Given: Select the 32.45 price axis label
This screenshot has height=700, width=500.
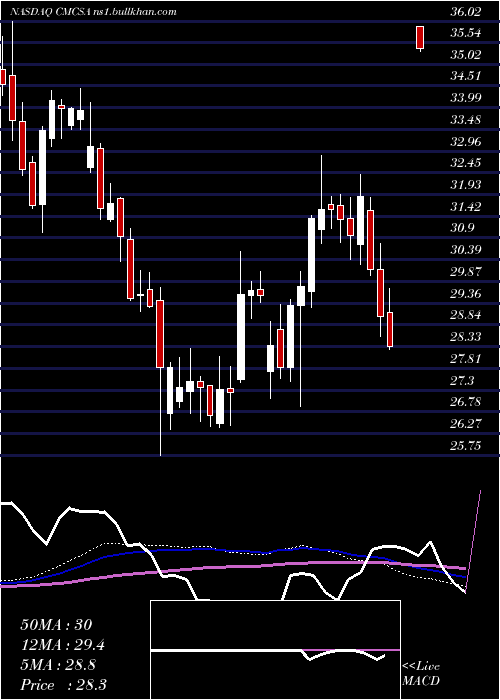Looking at the screenshot, I should pos(466,164).
